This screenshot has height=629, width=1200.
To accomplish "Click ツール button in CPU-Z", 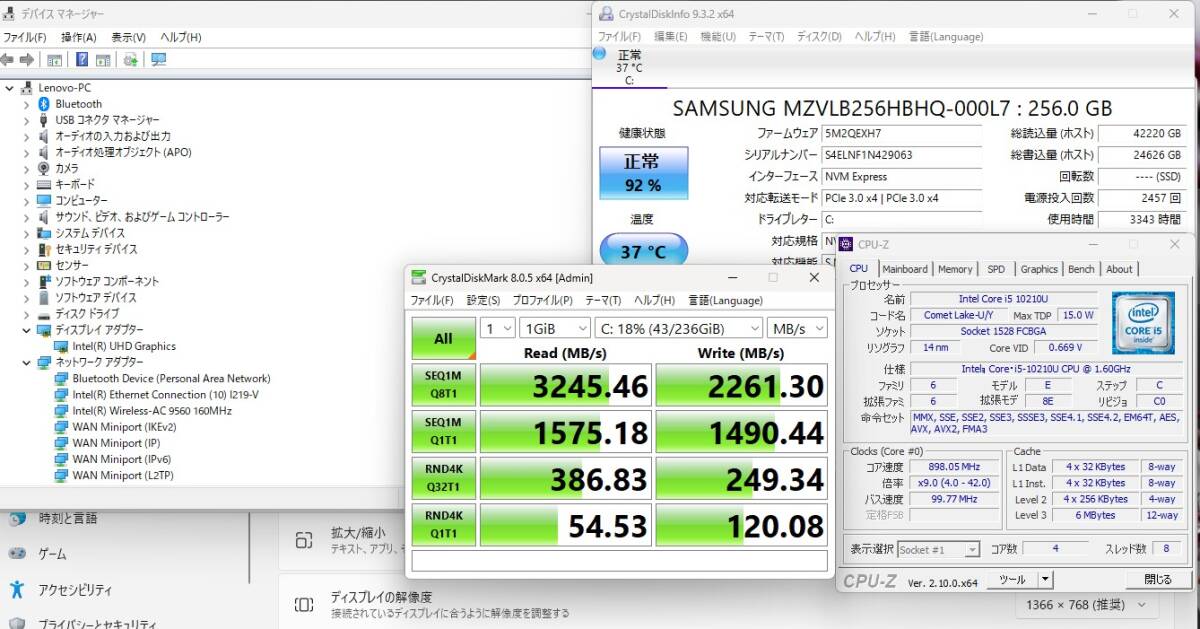I will 1012,579.
